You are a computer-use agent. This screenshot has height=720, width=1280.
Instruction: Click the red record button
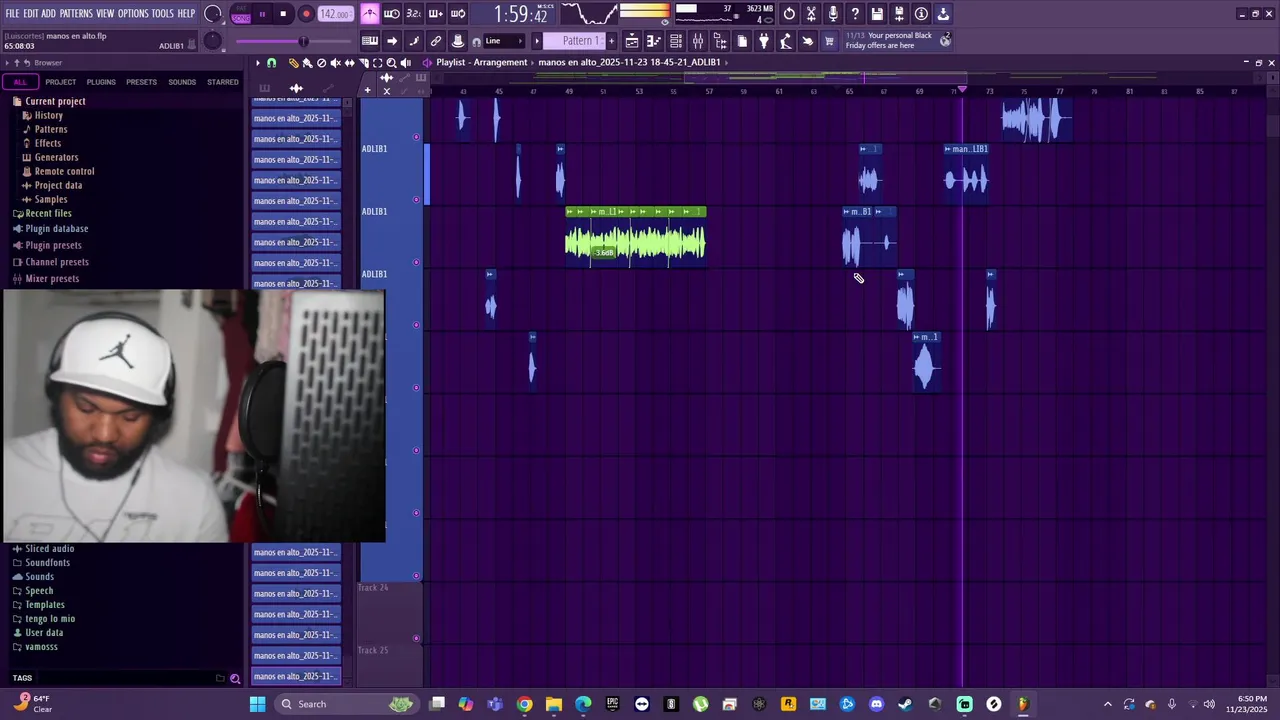point(306,14)
